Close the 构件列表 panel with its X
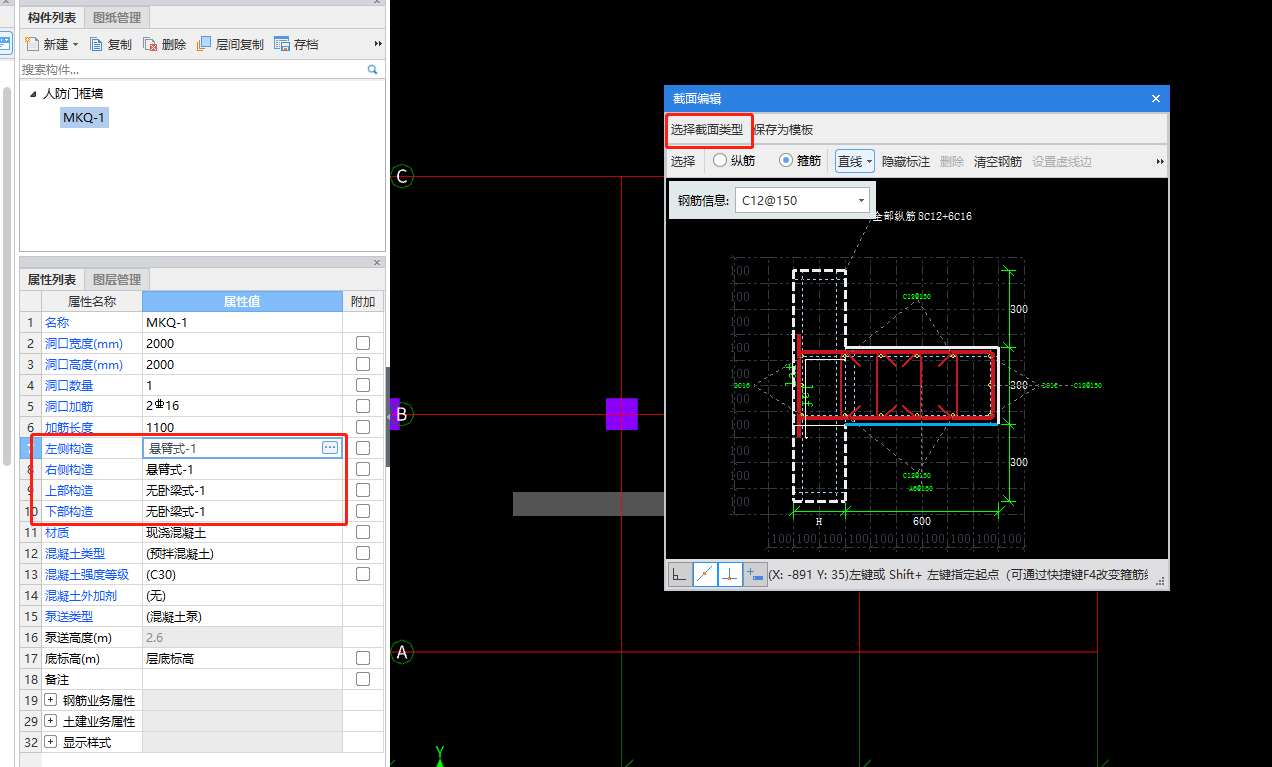 pyautogui.click(x=378, y=4)
